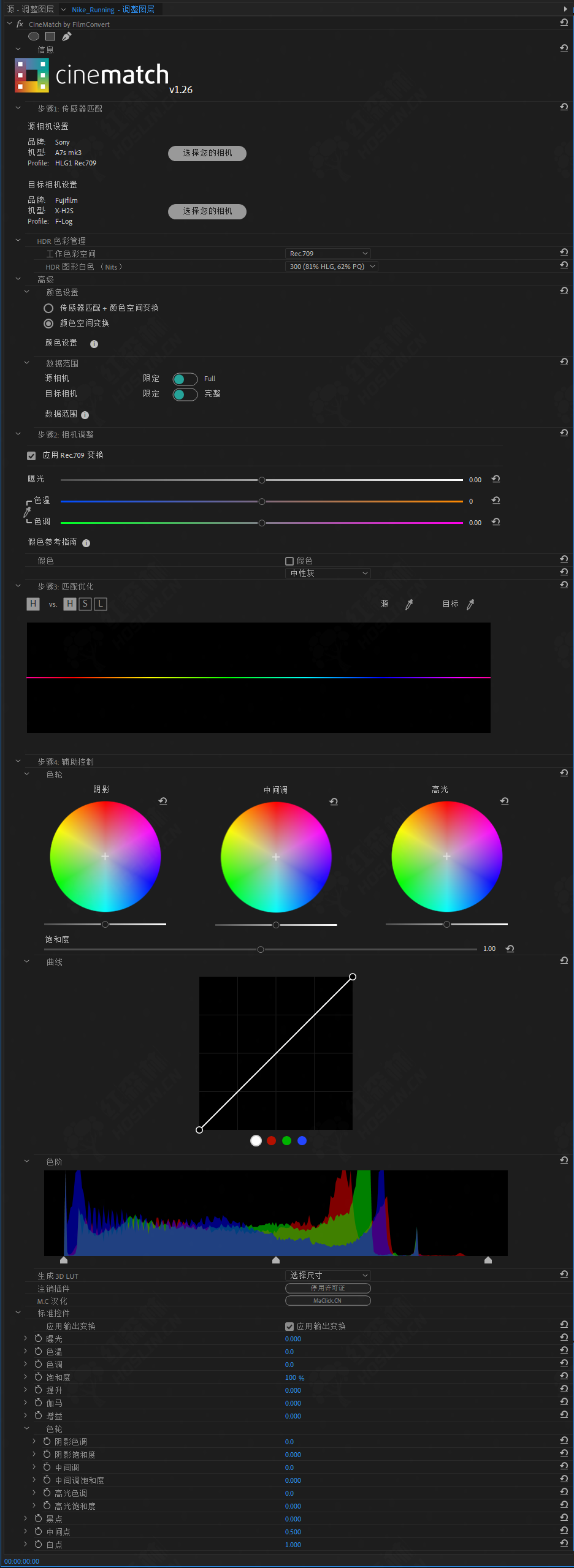The image size is (574, 1568).
Task: Click 选择您的相机 for target camera
Action: [207, 211]
